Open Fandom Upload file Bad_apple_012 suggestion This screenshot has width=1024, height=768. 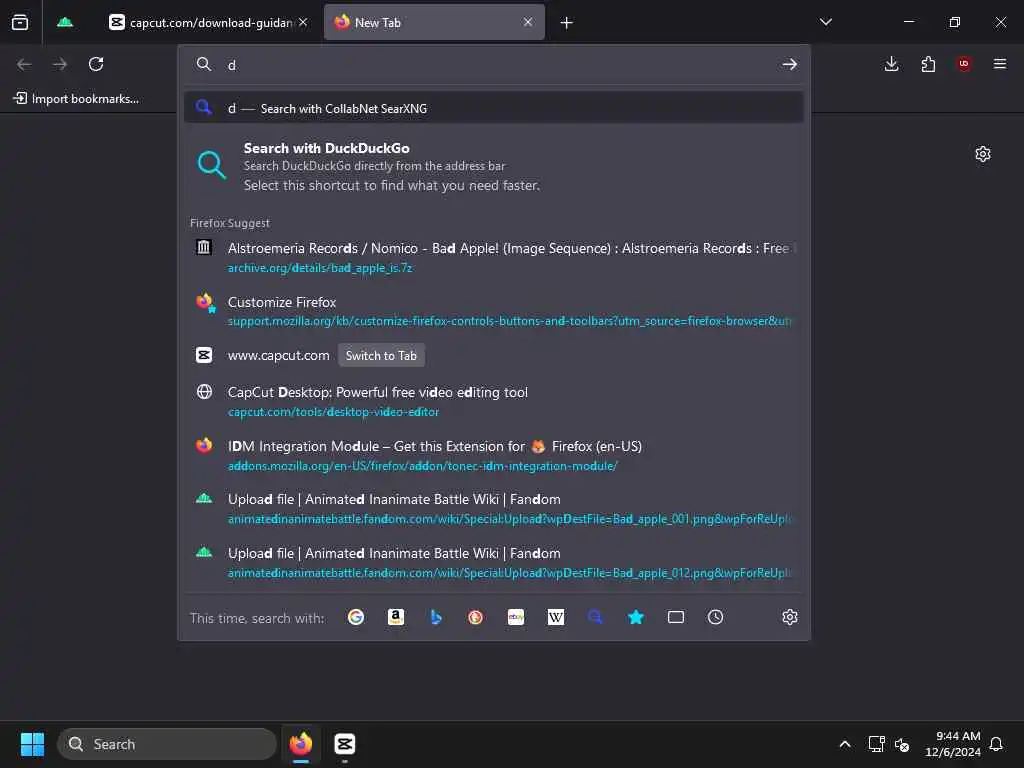(x=494, y=562)
